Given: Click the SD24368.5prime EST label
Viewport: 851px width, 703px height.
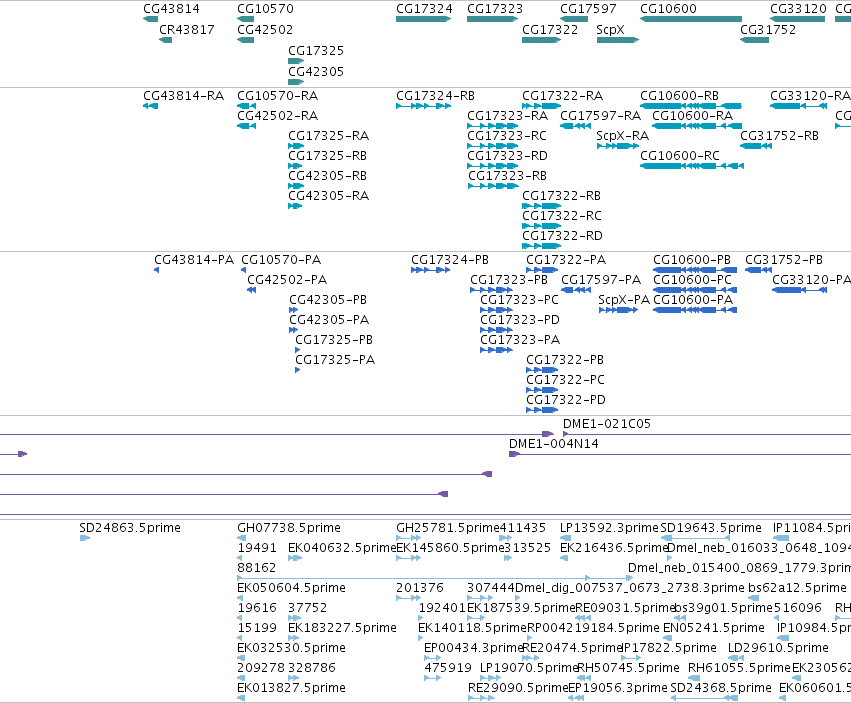Looking at the screenshot, I should [721, 688].
